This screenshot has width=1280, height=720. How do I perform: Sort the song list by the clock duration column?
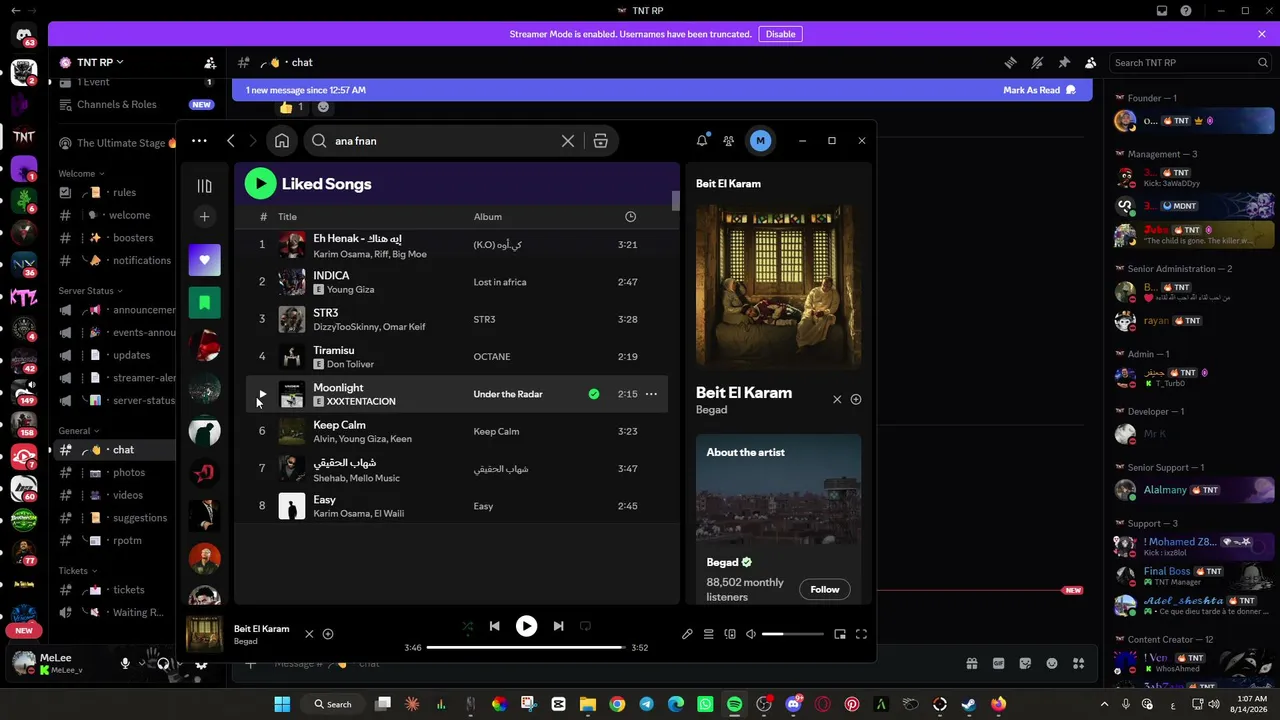[630, 217]
